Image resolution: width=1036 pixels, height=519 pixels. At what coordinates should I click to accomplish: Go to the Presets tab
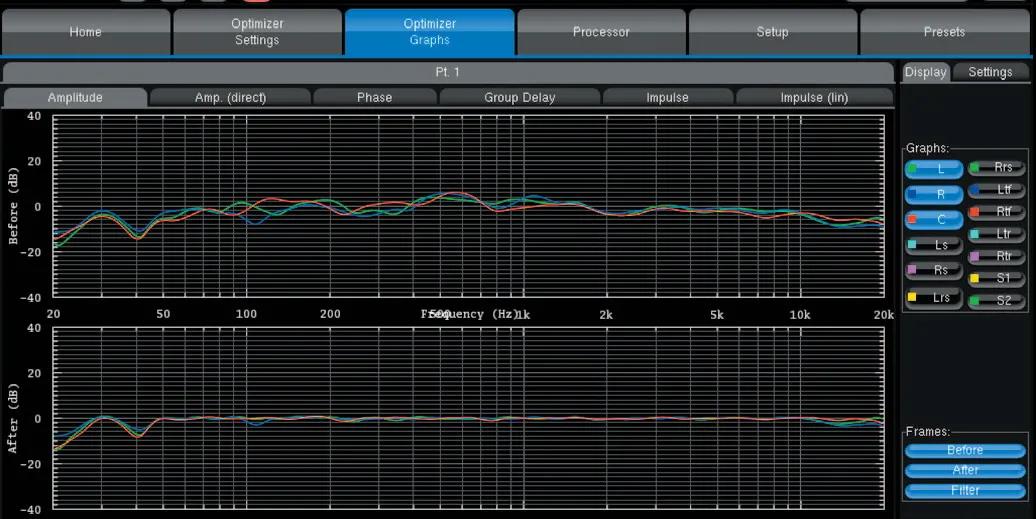944,32
